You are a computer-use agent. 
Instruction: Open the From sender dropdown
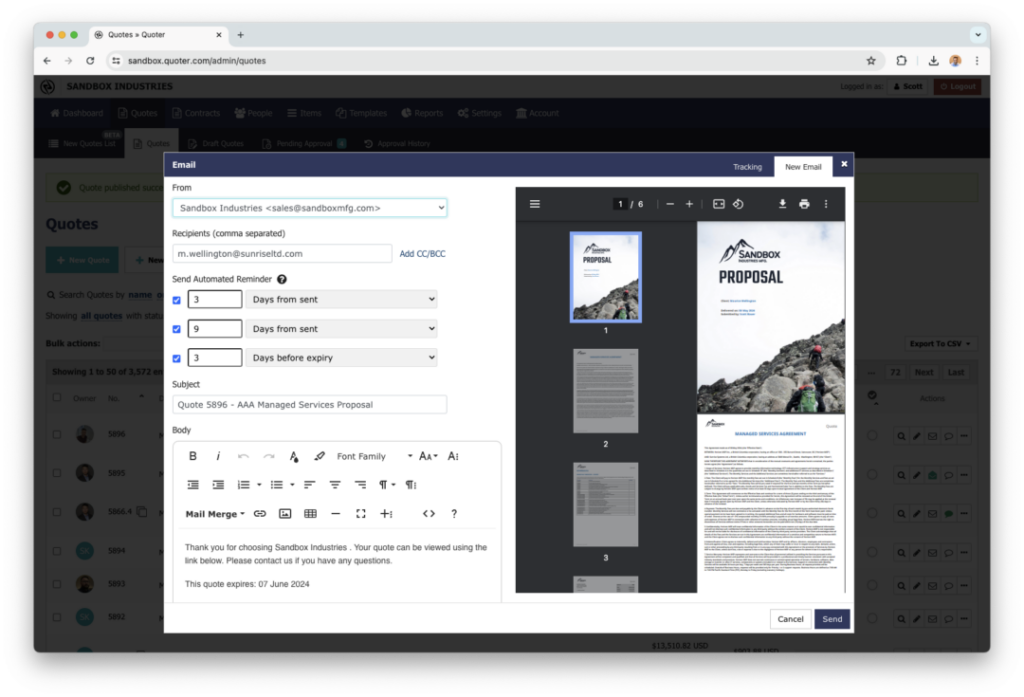pos(310,208)
